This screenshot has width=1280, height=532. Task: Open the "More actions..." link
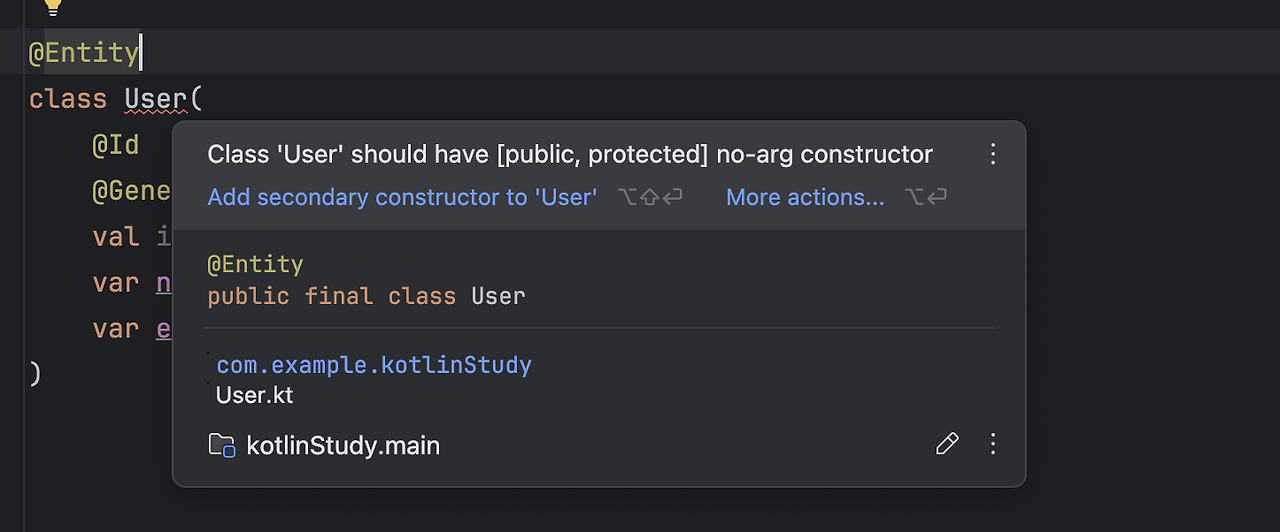click(x=805, y=197)
